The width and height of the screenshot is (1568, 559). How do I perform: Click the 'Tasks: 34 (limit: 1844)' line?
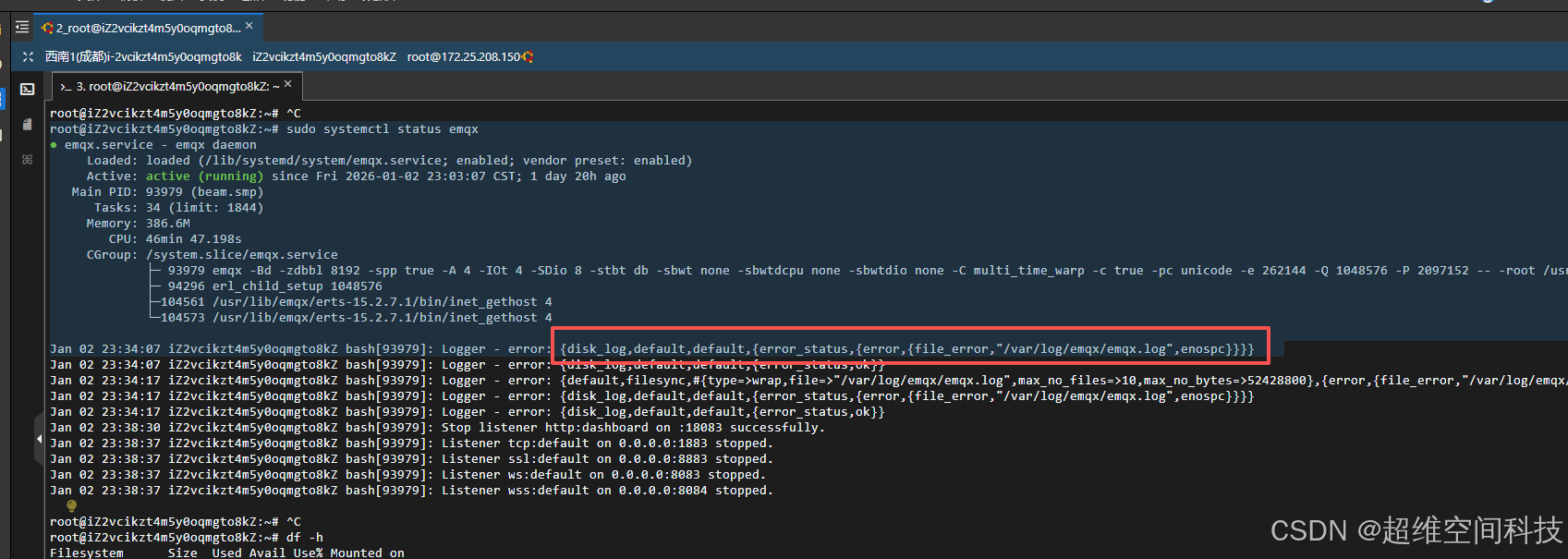178,207
